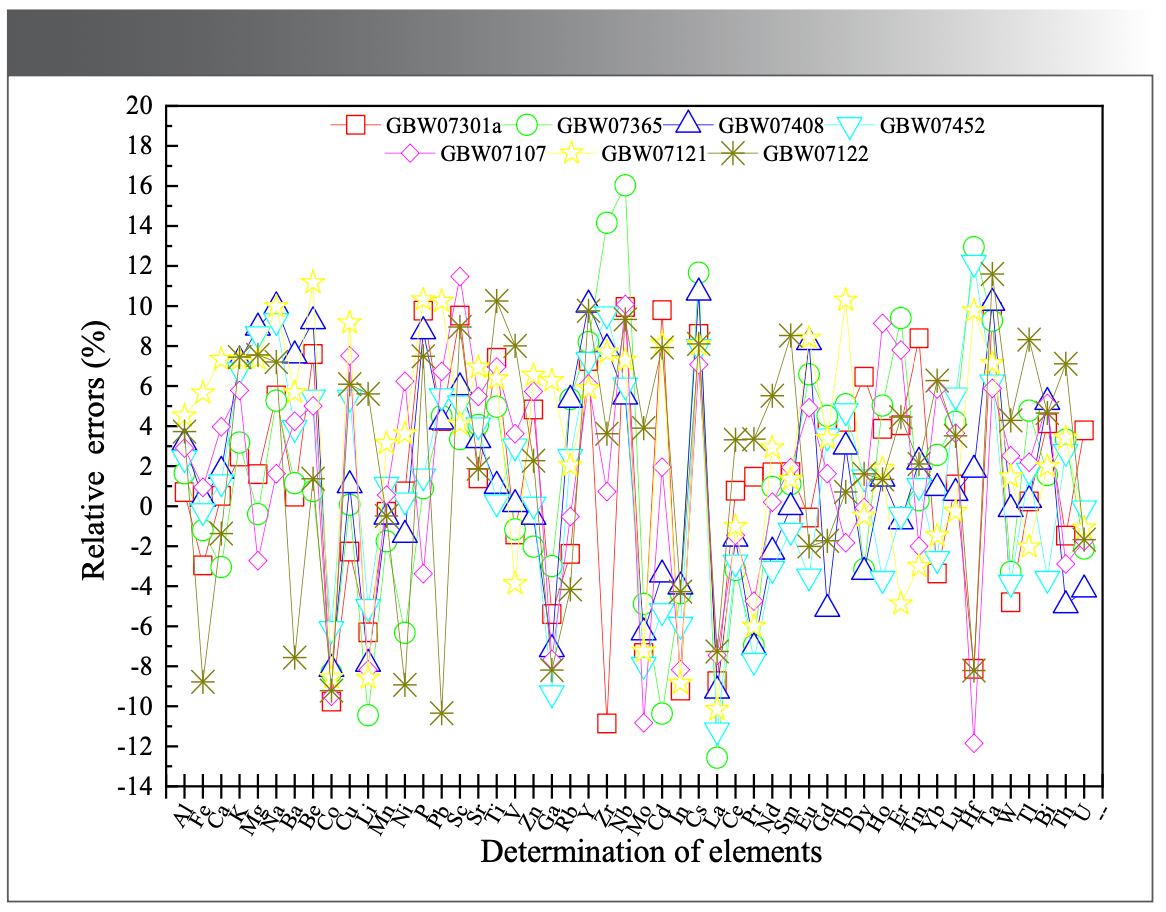Click the magenta diamond data point near -12% above Hf
The width and height of the screenshot is (1166, 912).
(x=973, y=742)
